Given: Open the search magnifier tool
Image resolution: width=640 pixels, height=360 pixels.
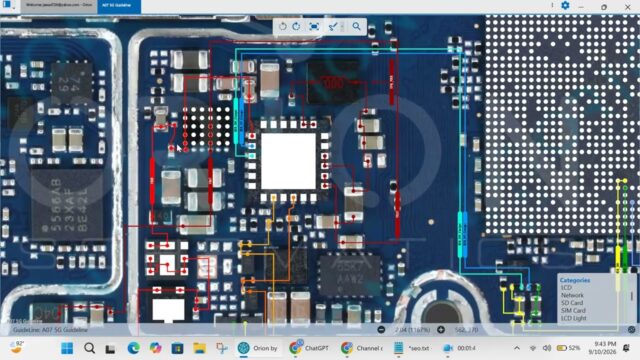Looking at the screenshot, I should point(356,27).
